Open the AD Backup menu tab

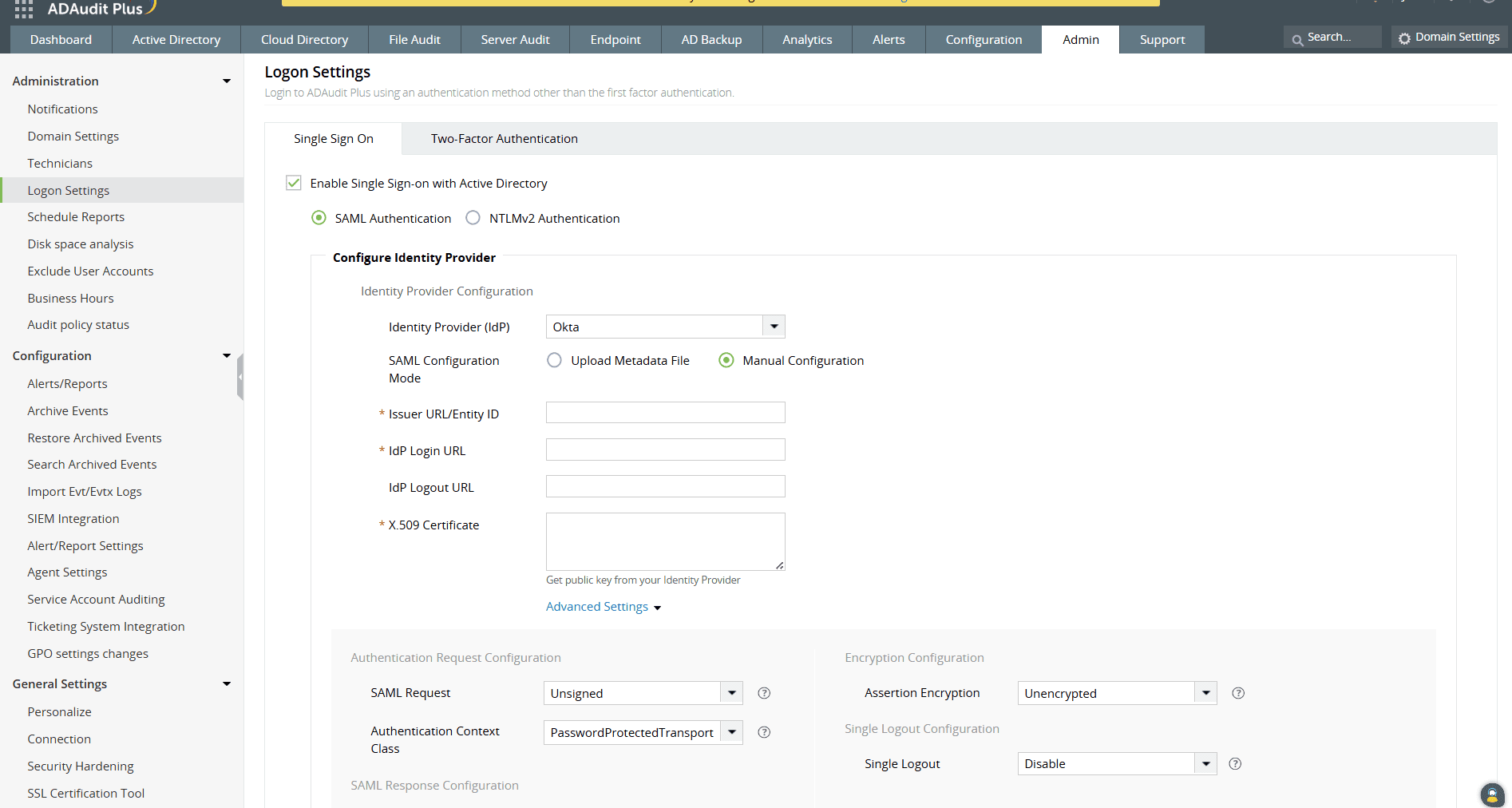pos(711,39)
